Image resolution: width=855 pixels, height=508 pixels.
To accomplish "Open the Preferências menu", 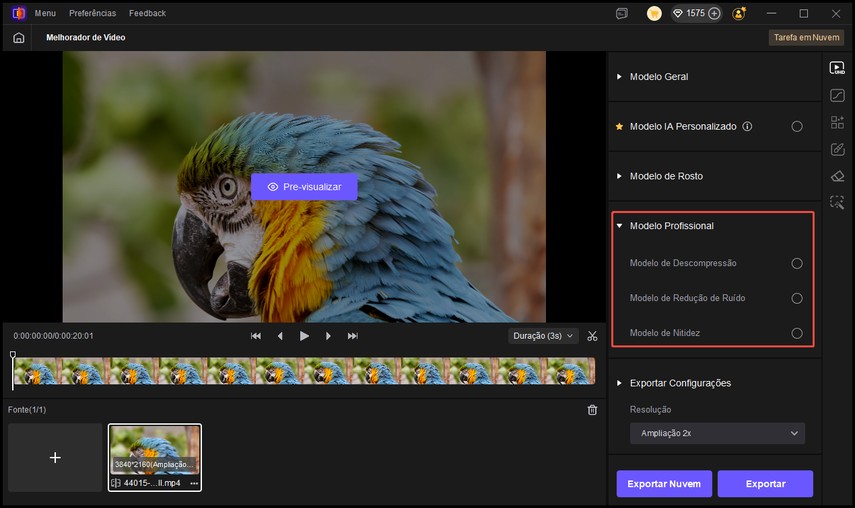I will [92, 13].
